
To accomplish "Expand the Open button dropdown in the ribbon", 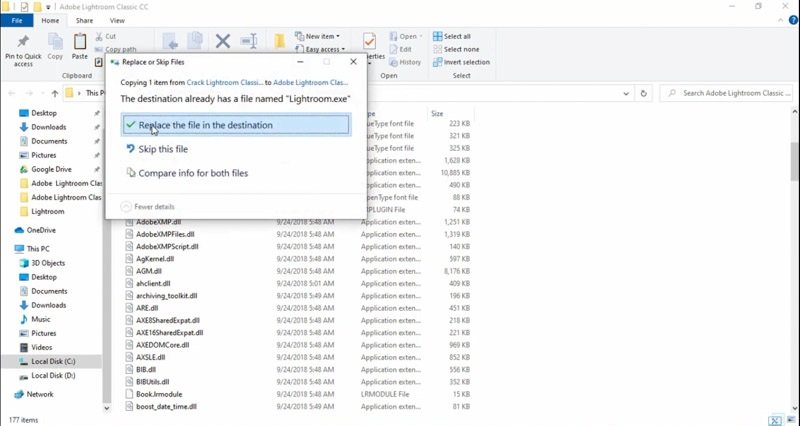I will [x=421, y=36].
